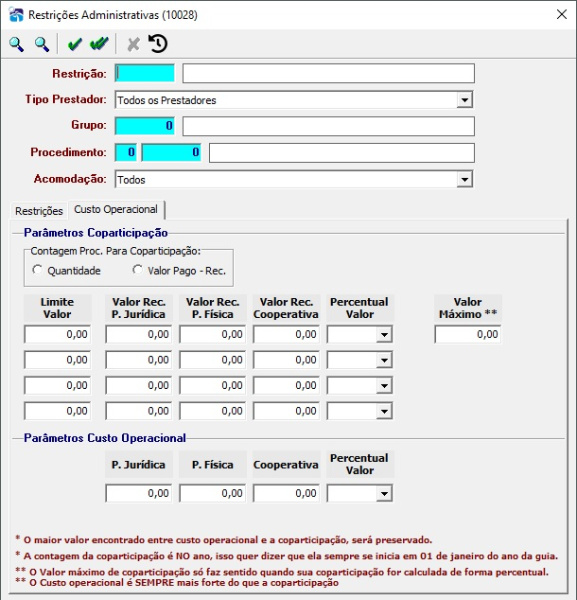
Task: Click the Parâmetros Custo Operacional section heading
Action: pos(105,438)
